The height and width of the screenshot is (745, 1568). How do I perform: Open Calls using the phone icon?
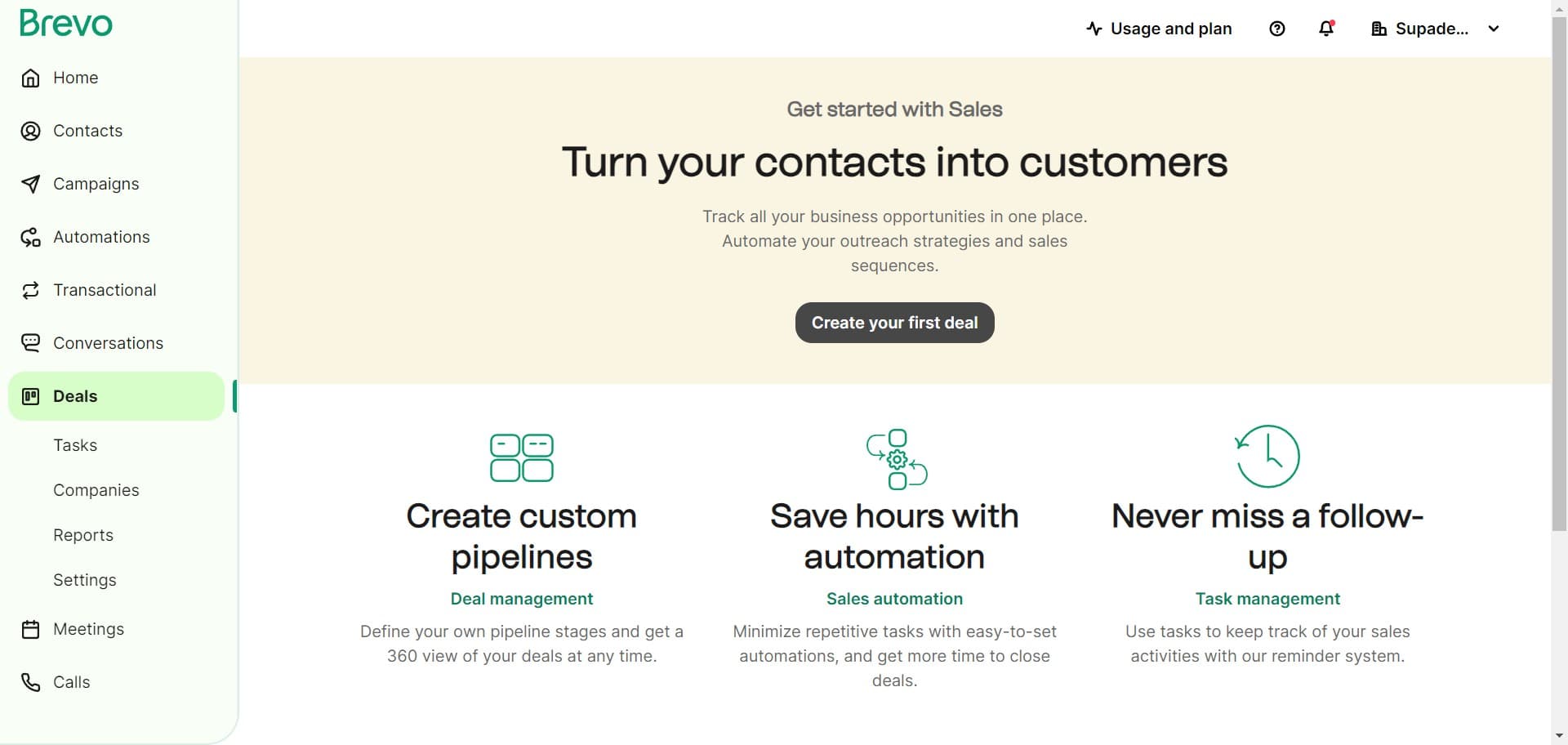tap(30, 682)
